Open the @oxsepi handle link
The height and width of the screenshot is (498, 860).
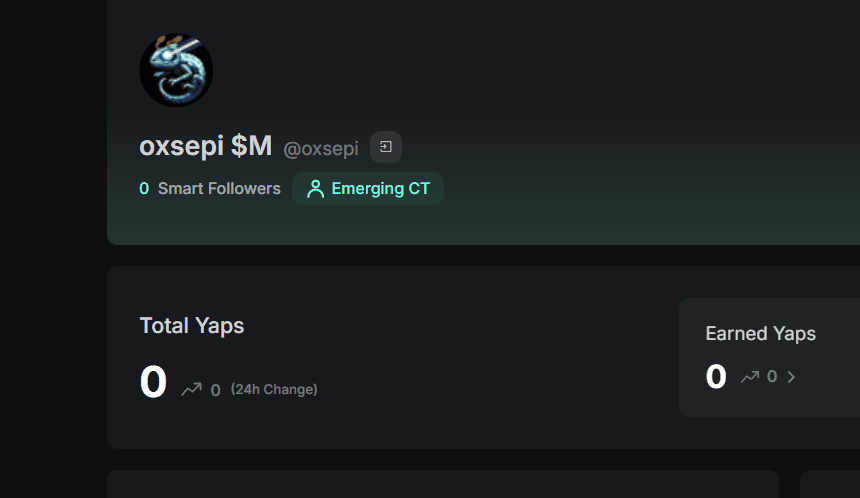click(320, 149)
